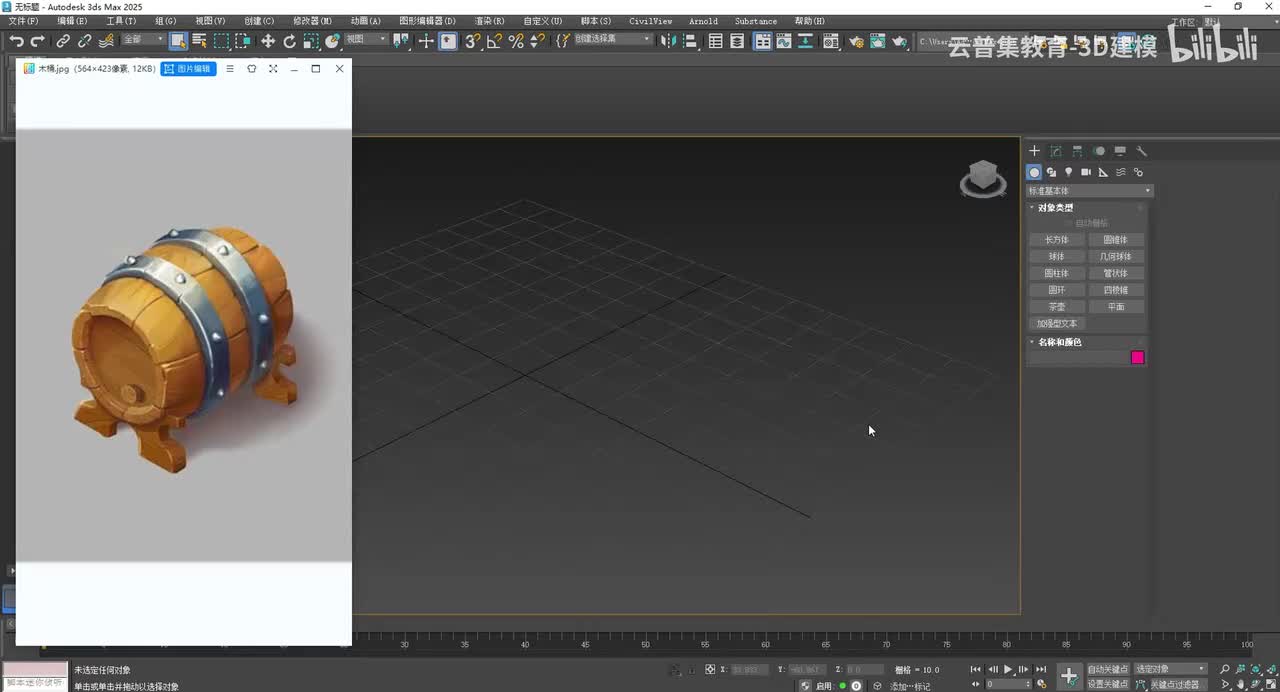Open the 修改器(M) menu
Viewport: 1280px width, 692px height.
coord(312,21)
